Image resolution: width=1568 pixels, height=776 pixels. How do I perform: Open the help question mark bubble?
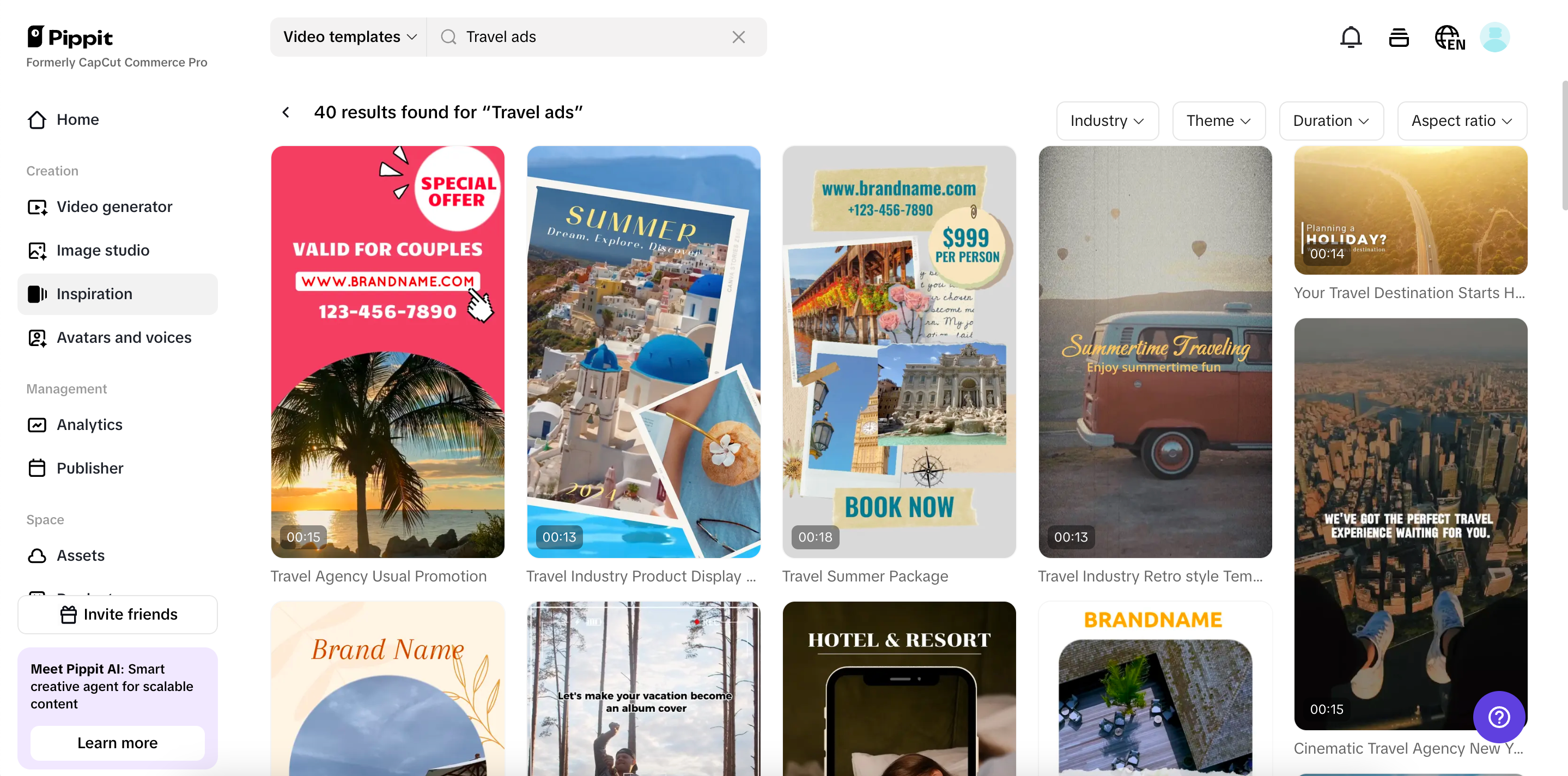(1499, 717)
